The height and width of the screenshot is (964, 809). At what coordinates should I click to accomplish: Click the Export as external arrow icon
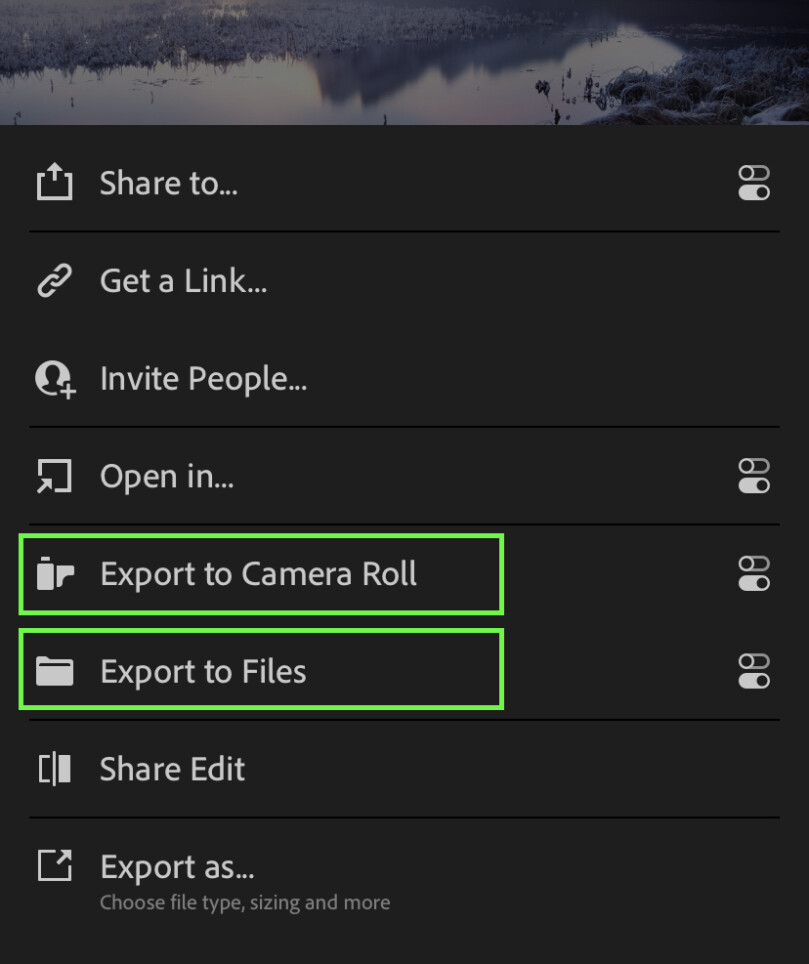pos(54,866)
